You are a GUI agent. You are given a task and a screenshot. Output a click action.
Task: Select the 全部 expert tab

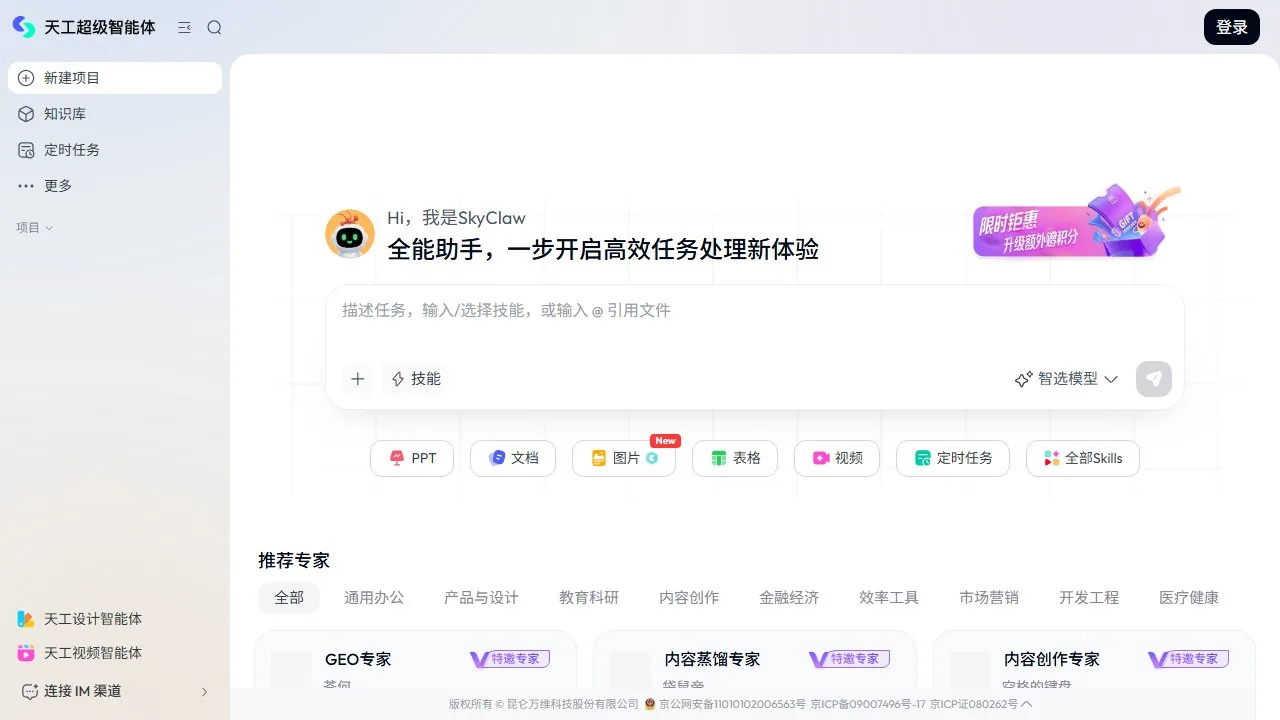tap(289, 598)
